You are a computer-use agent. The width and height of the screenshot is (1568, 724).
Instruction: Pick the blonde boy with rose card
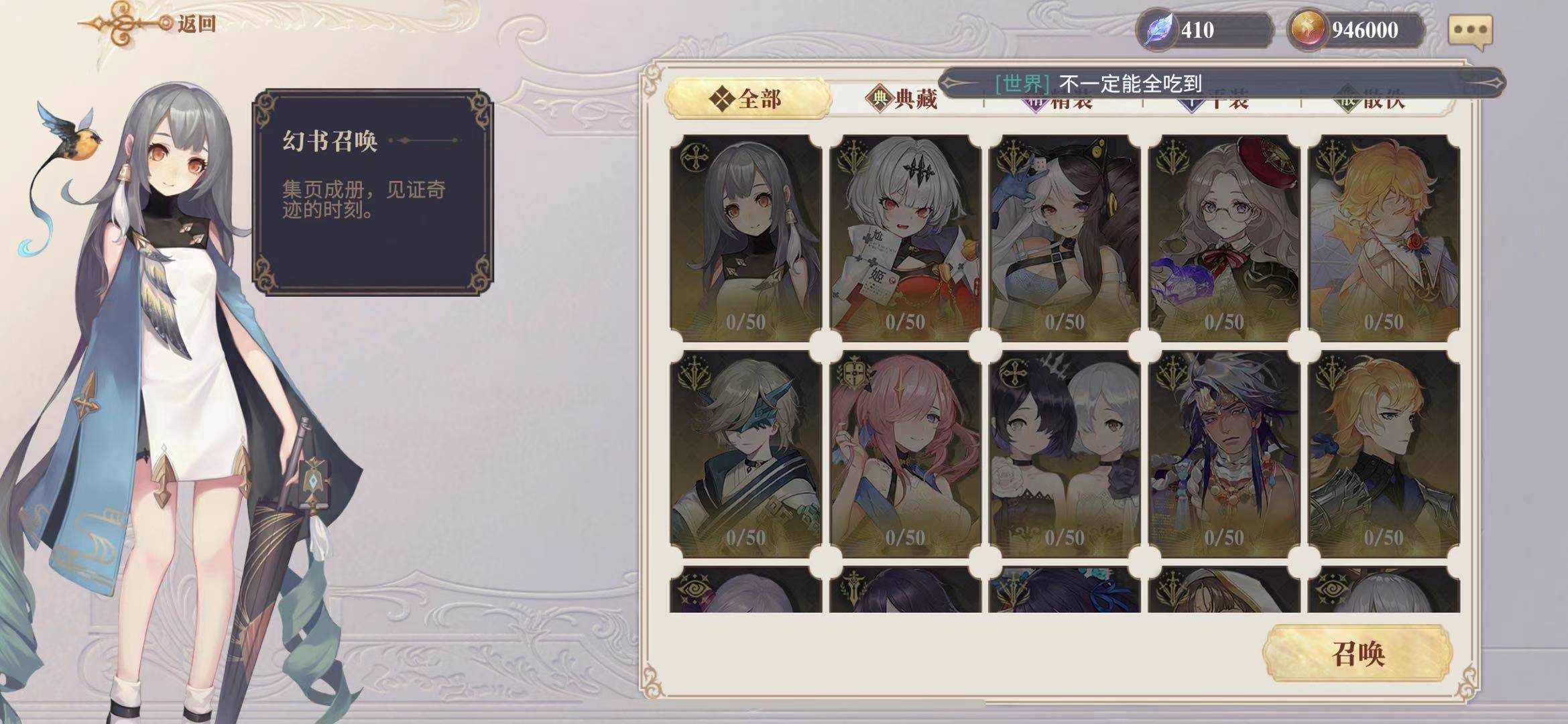click(x=1384, y=238)
